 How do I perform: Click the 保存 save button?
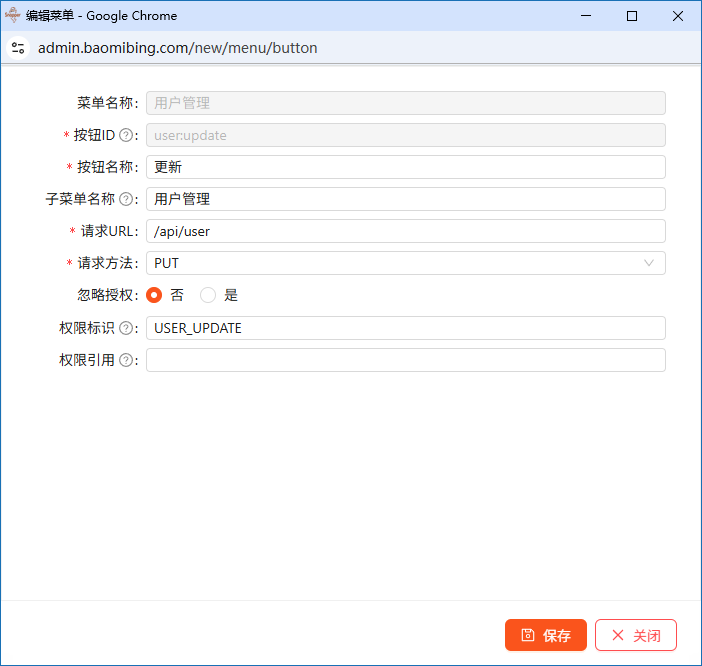546,635
